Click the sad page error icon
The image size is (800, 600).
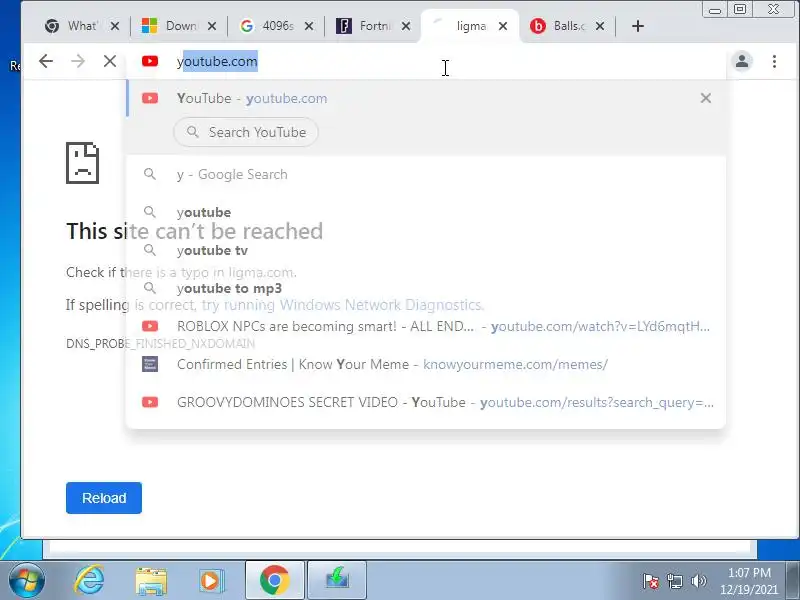point(82,163)
